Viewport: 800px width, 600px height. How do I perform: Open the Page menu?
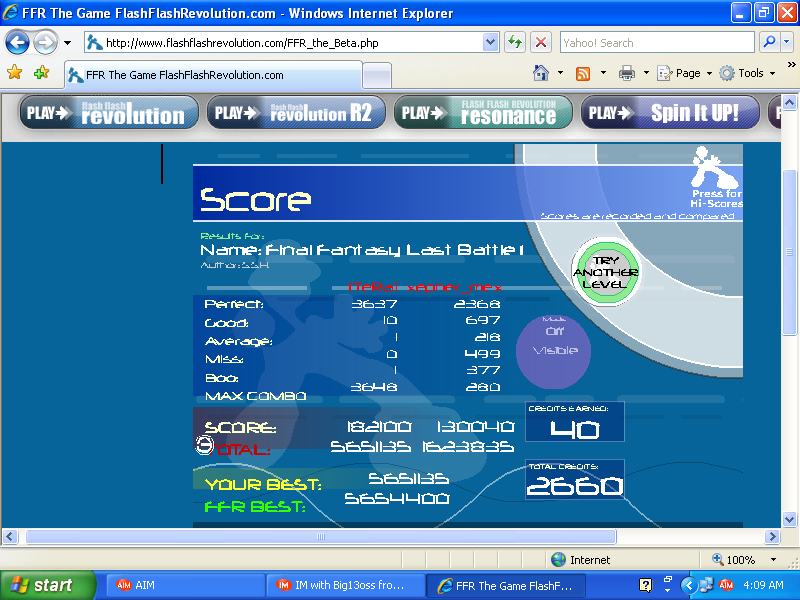point(687,73)
